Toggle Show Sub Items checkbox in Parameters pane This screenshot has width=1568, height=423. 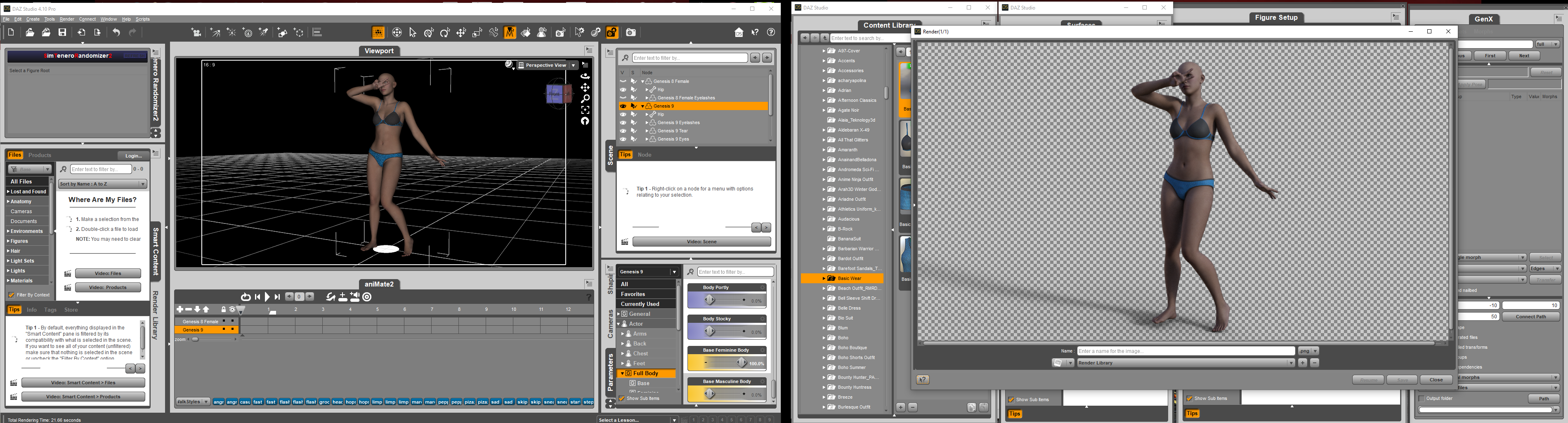pyautogui.click(x=622, y=399)
